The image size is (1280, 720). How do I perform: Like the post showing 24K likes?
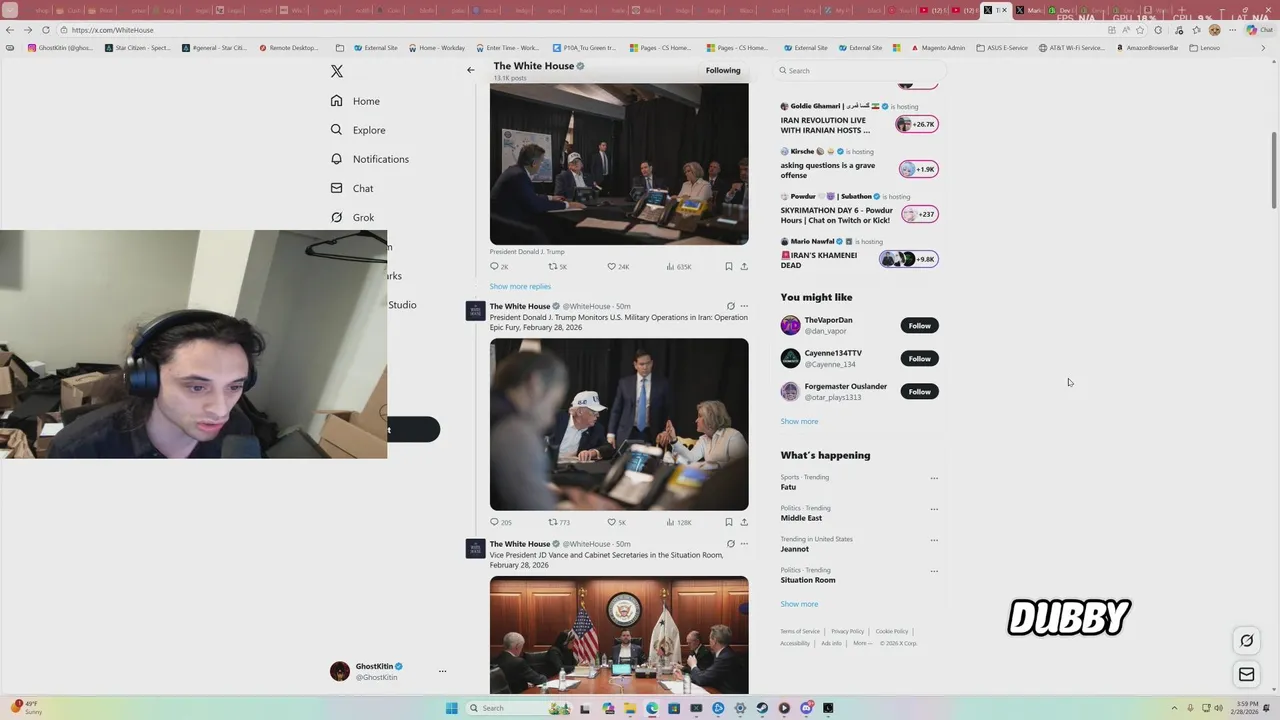pos(618,267)
